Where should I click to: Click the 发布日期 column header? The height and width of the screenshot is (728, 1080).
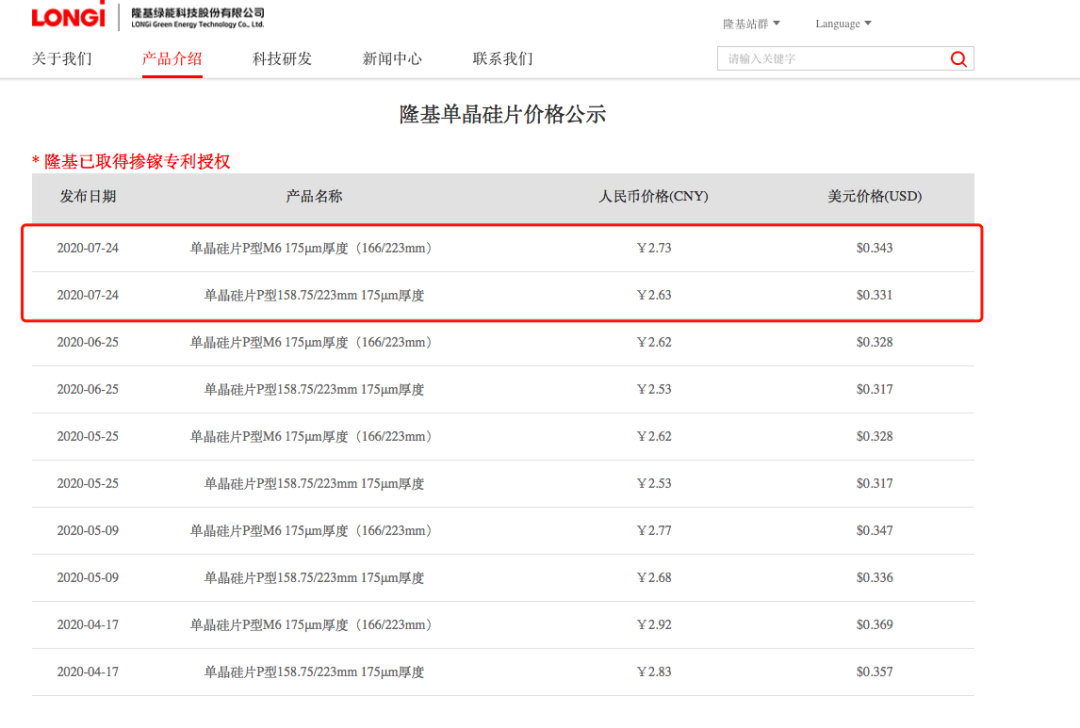click(x=88, y=196)
